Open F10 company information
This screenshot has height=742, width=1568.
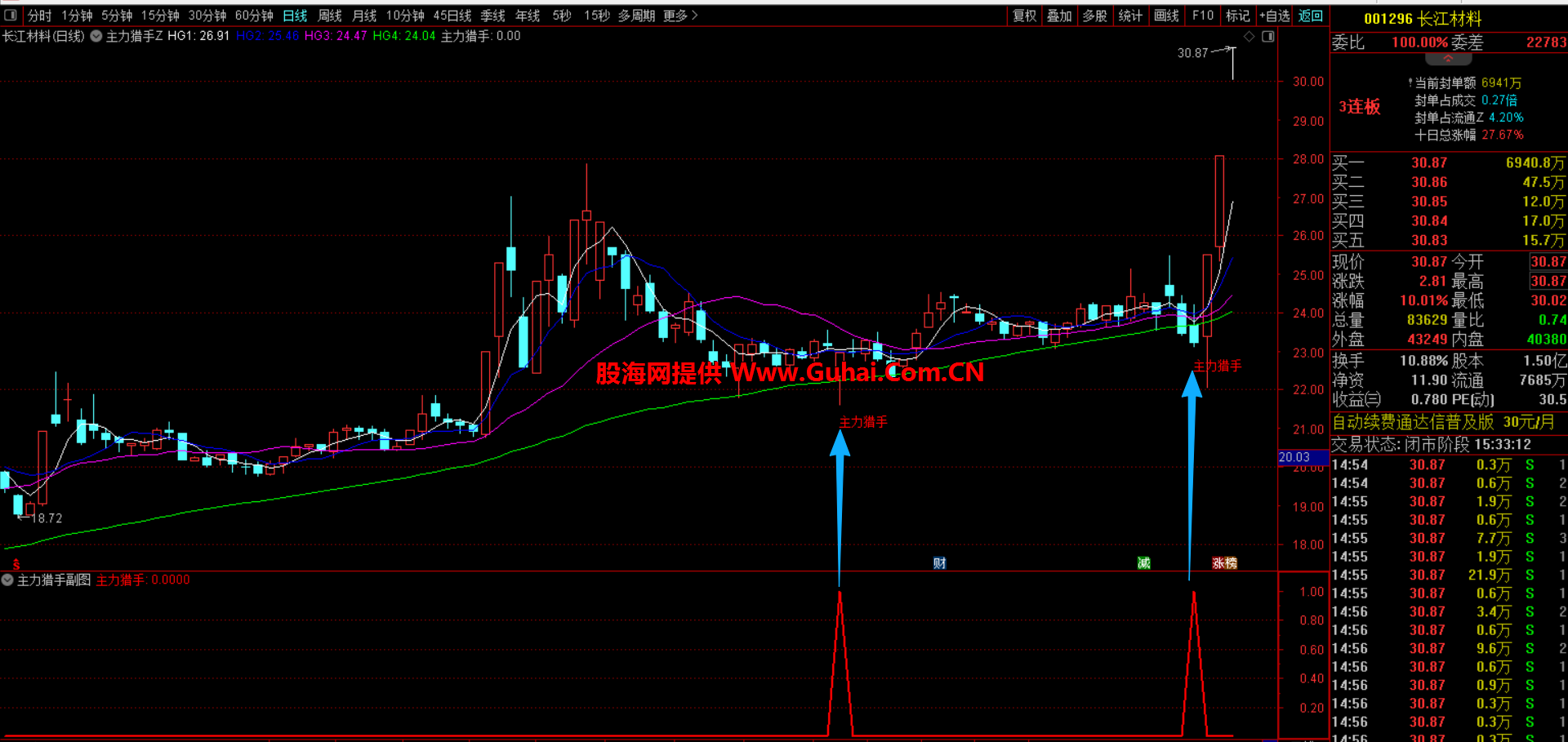click(1202, 16)
